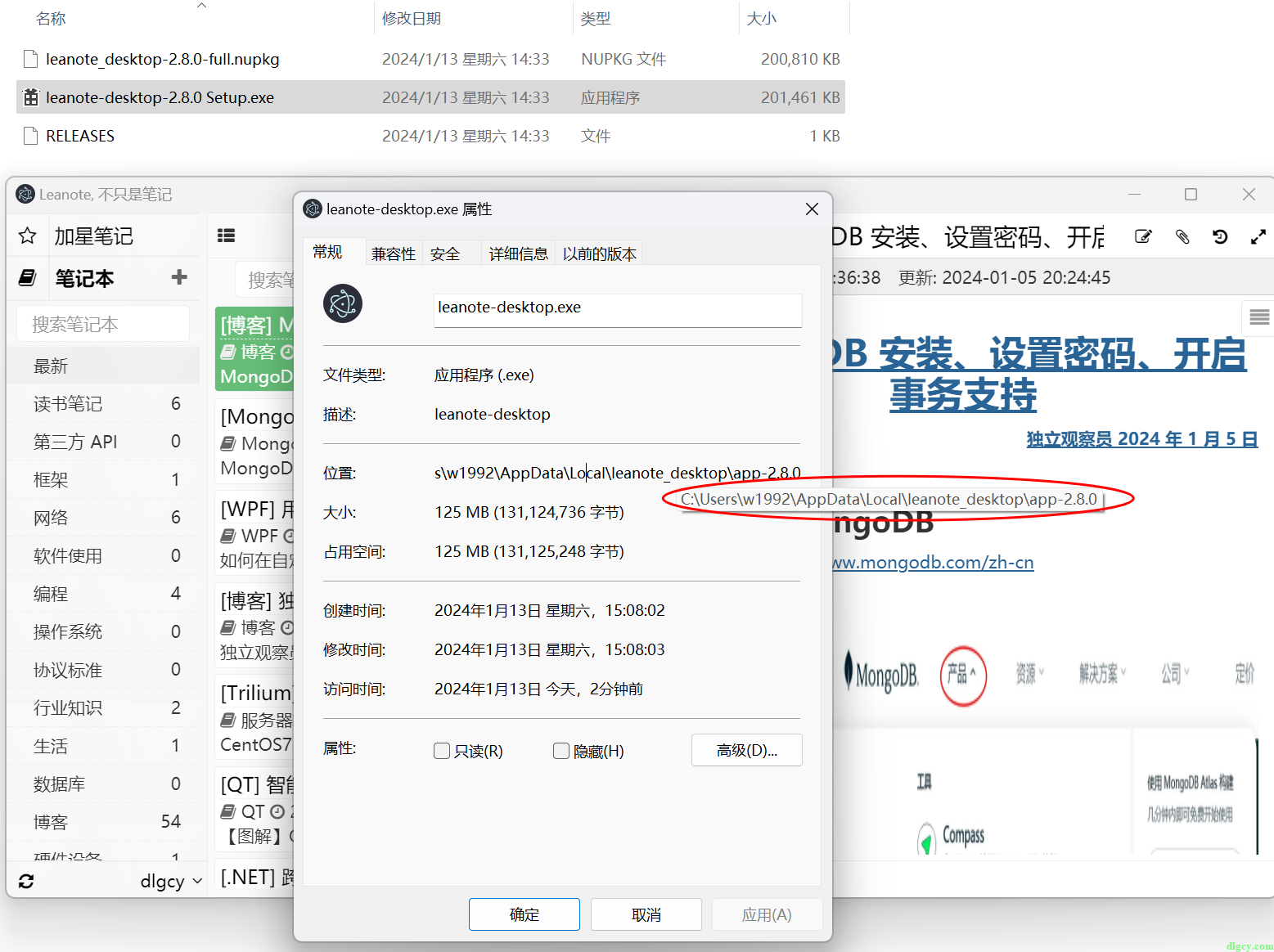Click the nupkg file icon in file list
The image size is (1274, 952).
coord(30,59)
